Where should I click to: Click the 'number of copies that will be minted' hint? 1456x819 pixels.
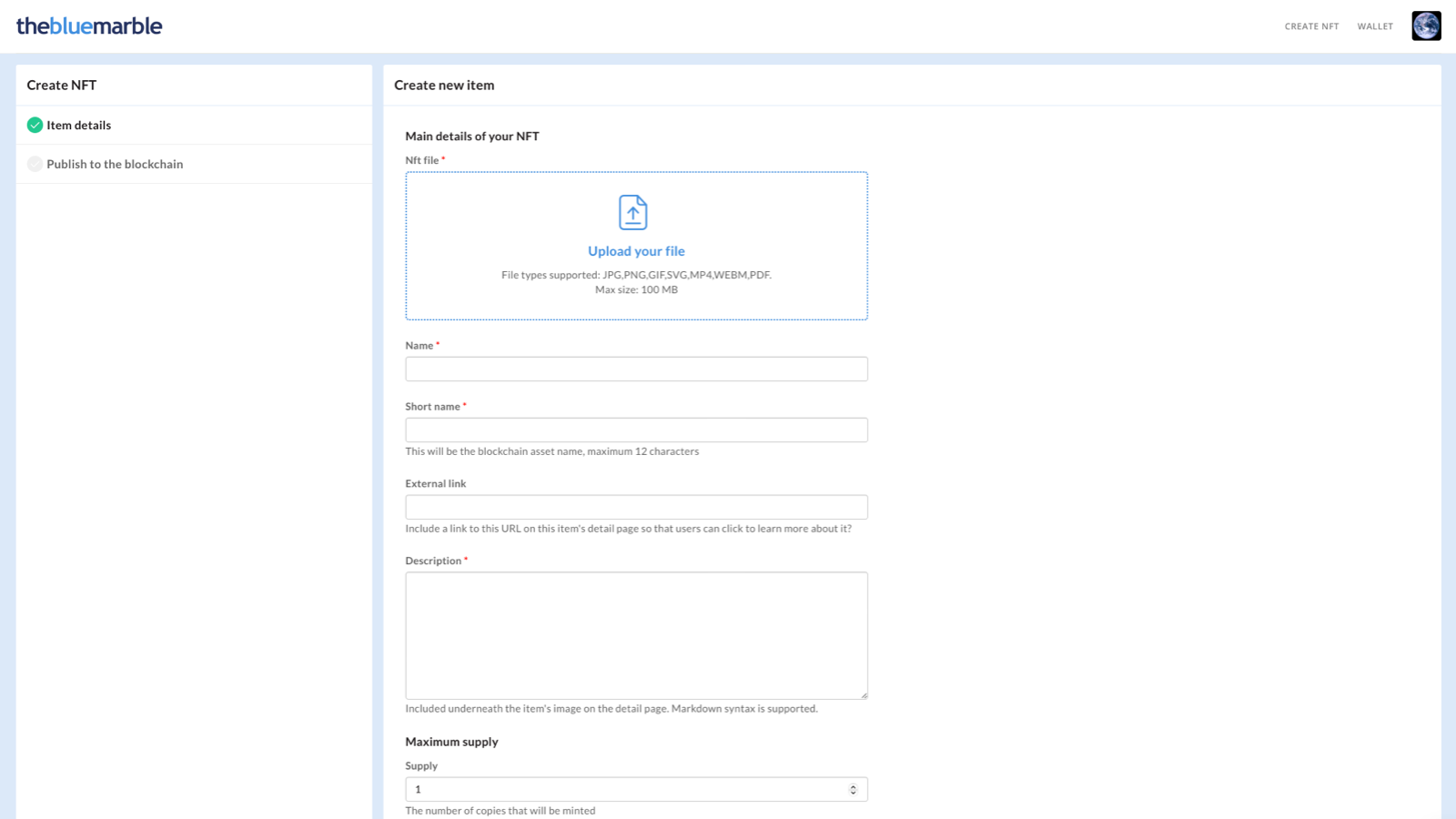(x=500, y=811)
